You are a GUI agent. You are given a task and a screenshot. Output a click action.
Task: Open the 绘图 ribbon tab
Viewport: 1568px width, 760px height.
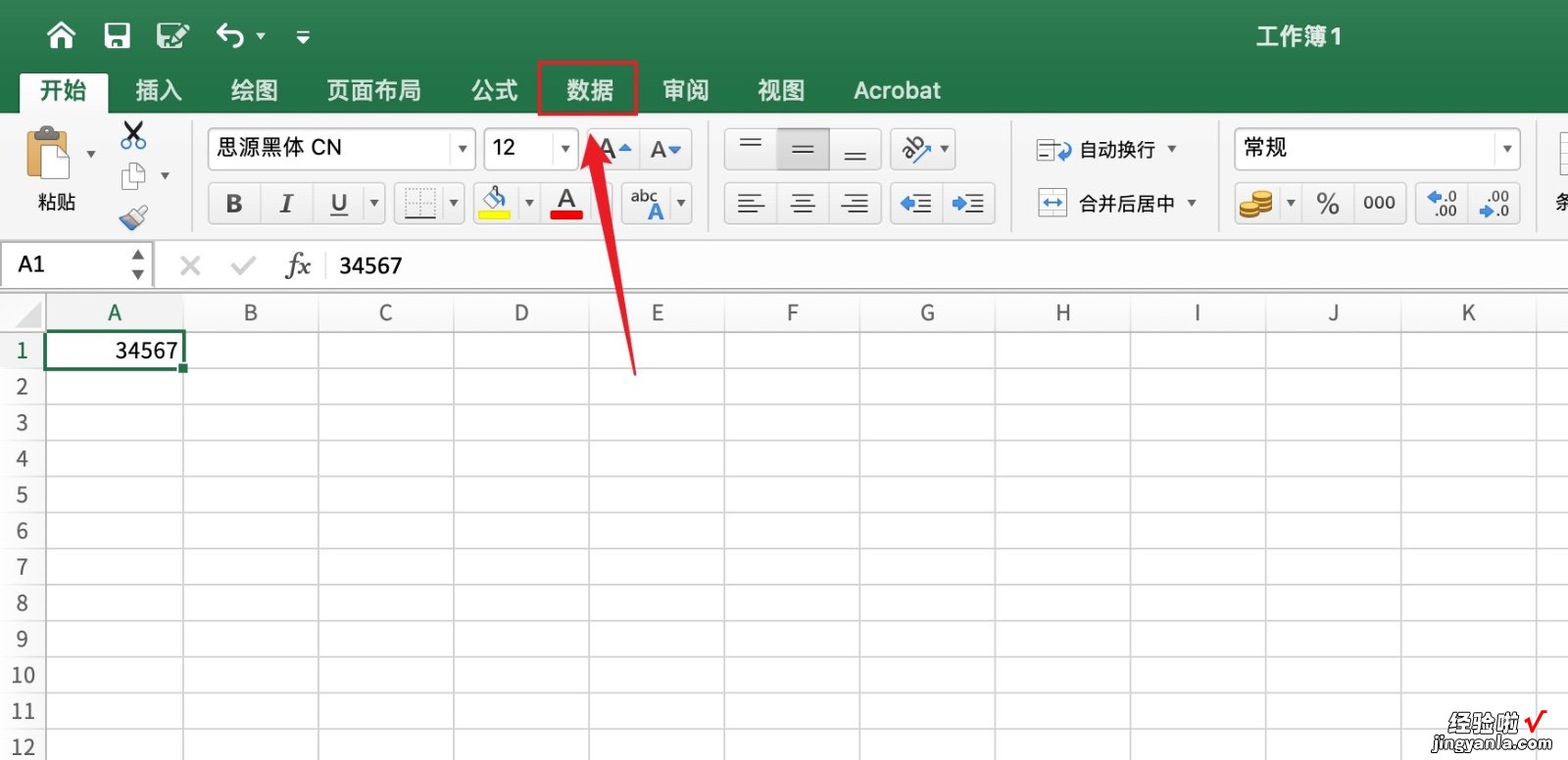[x=255, y=90]
